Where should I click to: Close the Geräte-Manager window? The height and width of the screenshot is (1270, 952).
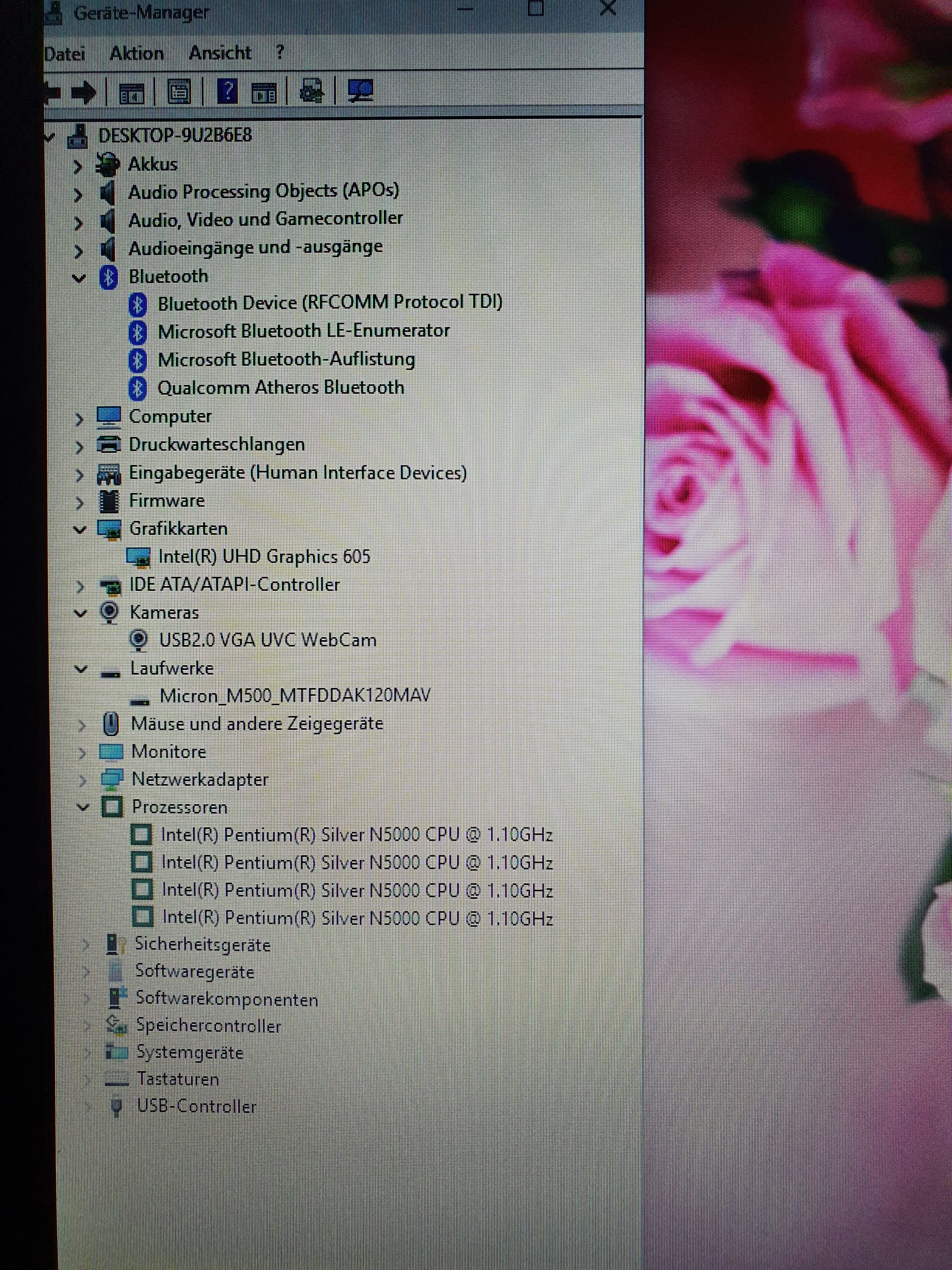[x=608, y=7]
